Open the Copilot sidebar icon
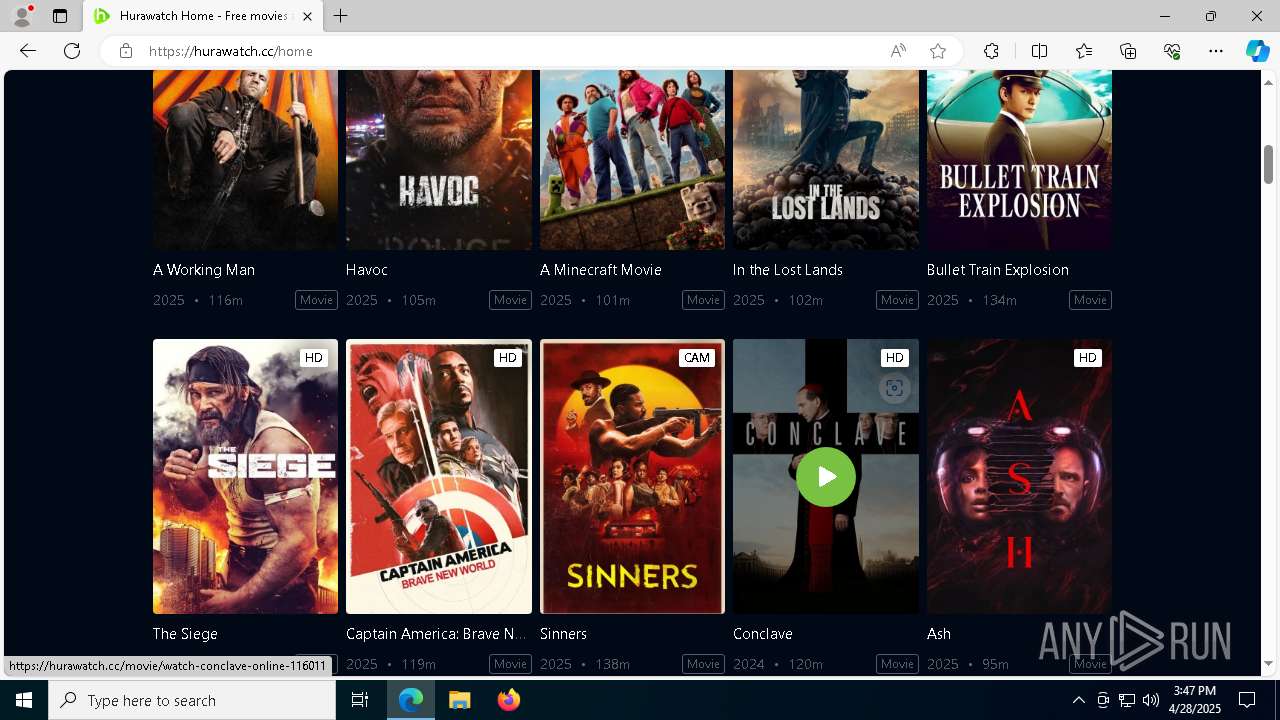The height and width of the screenshot is (720, 1280). (1257, 51)
